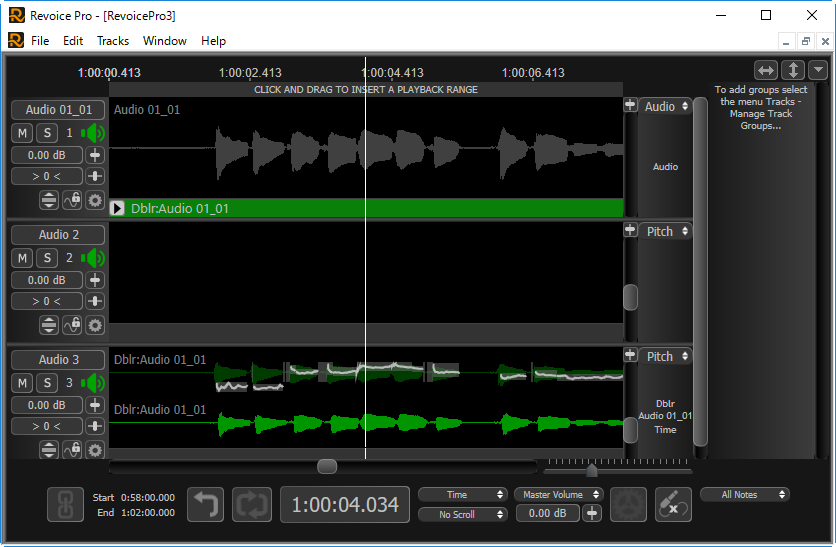Screen dimensions: 836x547
Task: Open the Window menu
Action: click(165, 41)
